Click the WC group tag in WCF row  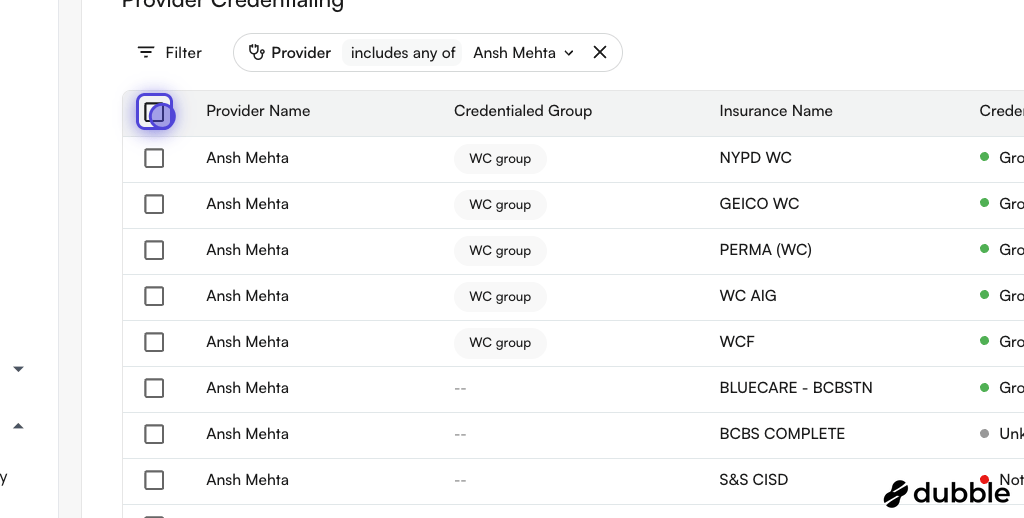[500, 342]
